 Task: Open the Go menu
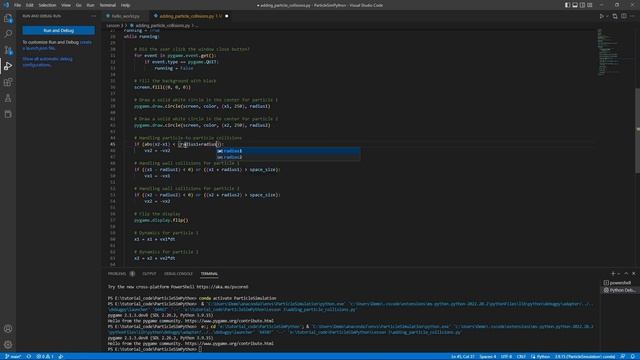click(78, 5)
